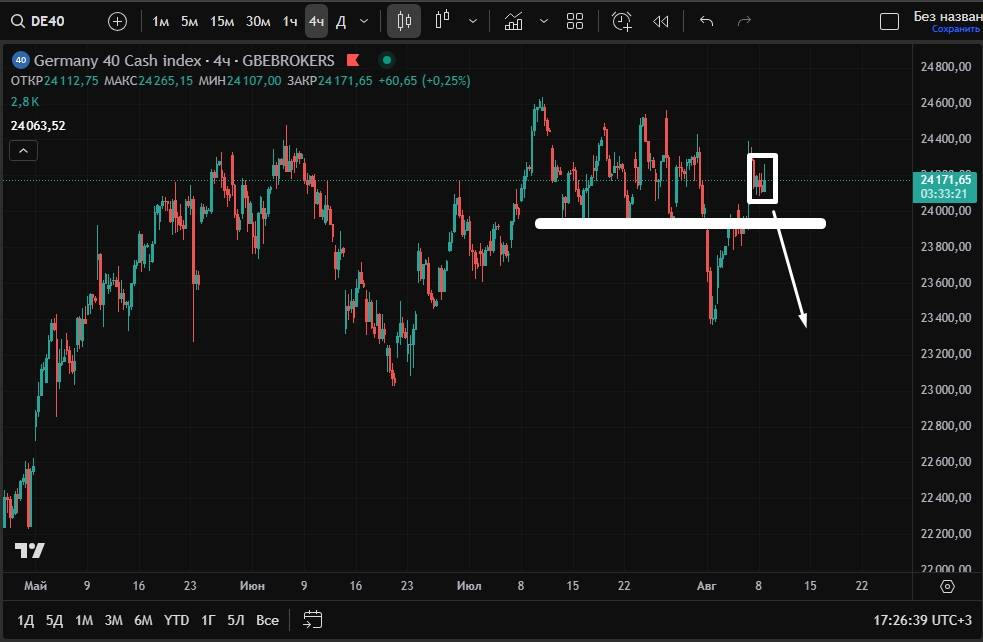Click the add symbol plus icon
The image size is (983, 642).
[x=118, y=21]
